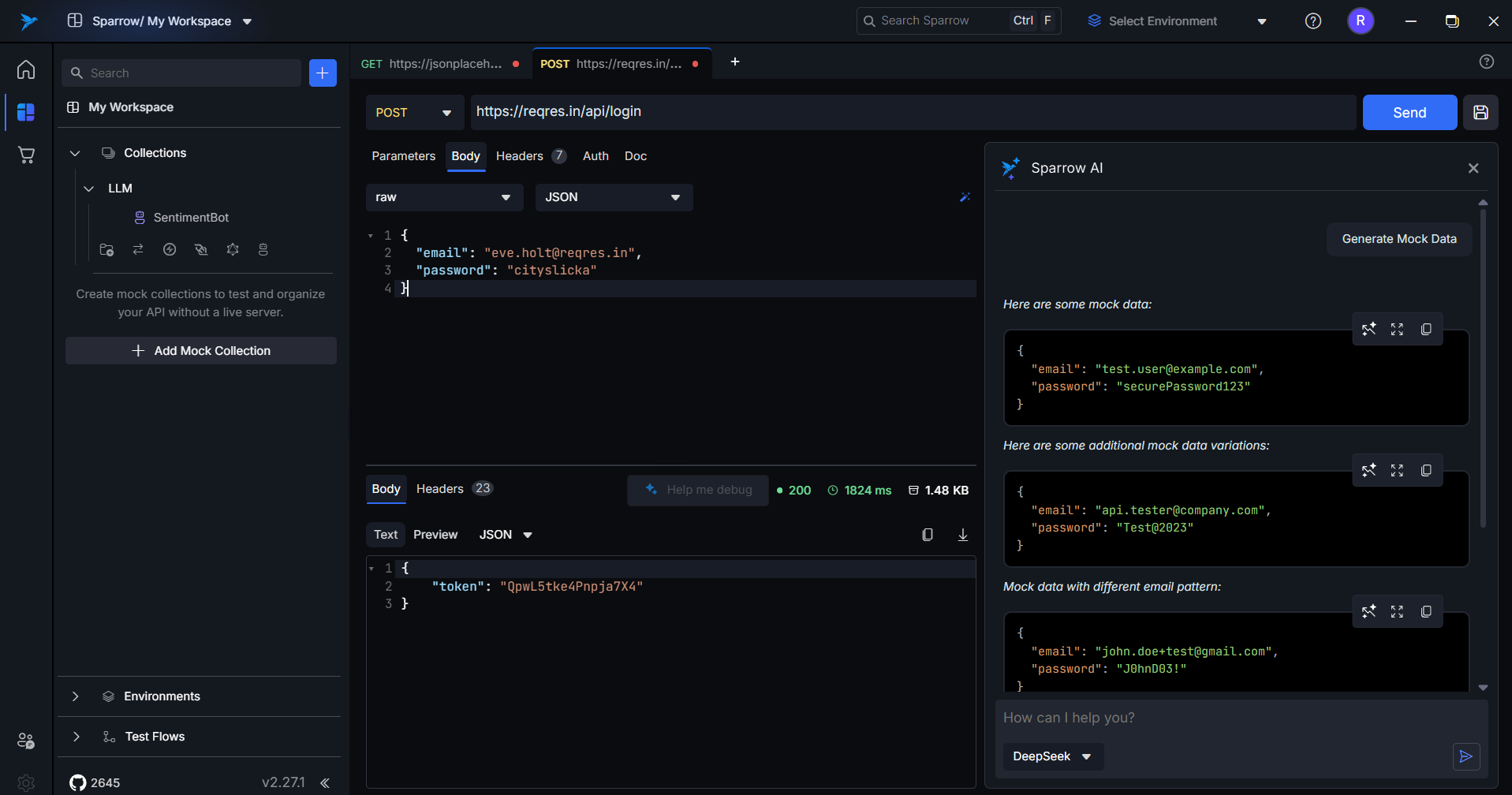Add a REST request with arrows icon

pos(138,249)
